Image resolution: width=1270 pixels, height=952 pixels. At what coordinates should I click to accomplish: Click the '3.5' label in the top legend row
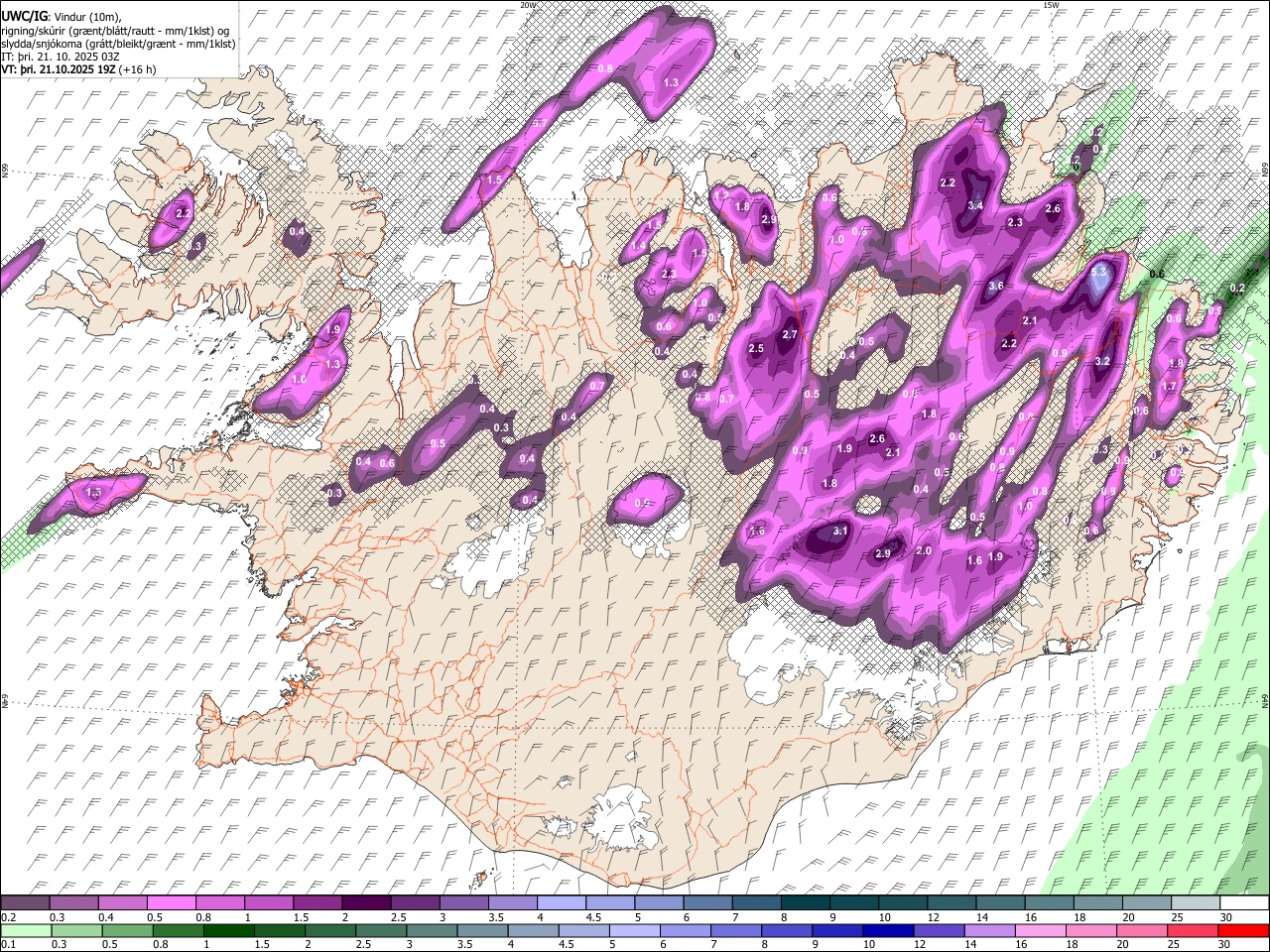(495, 917)
